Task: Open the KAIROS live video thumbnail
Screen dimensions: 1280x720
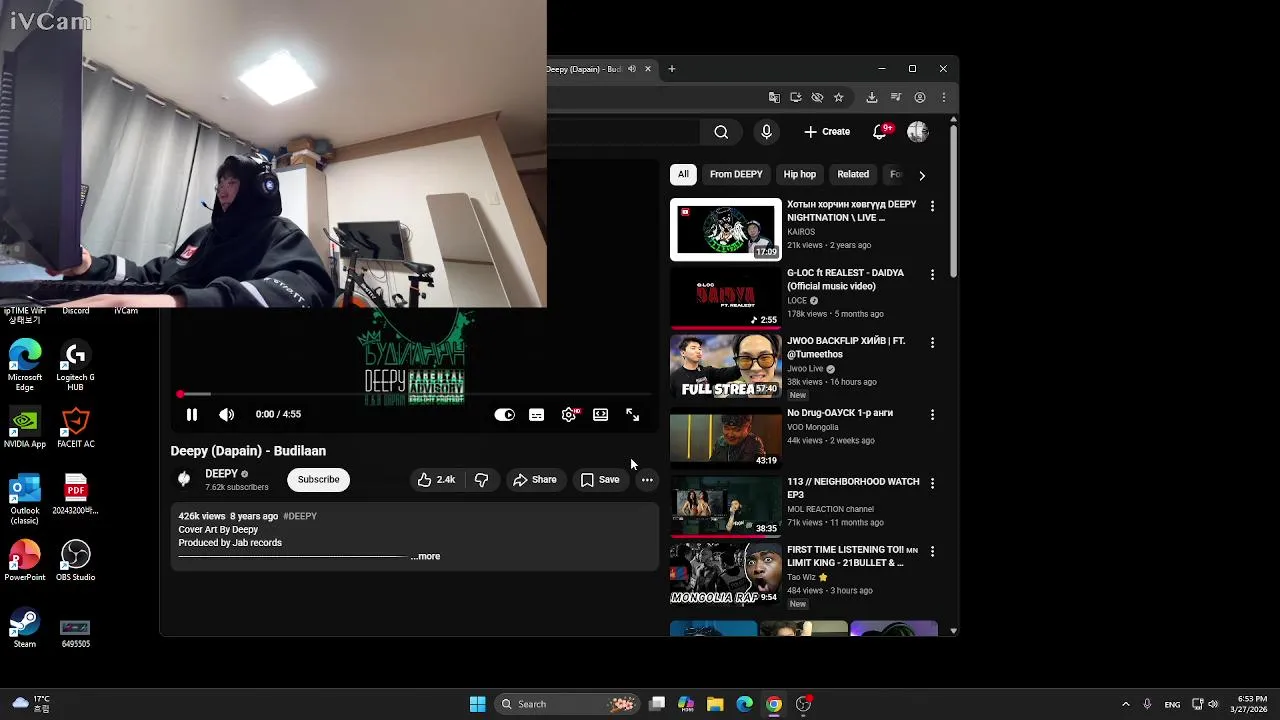Action: tap(726, 229)
